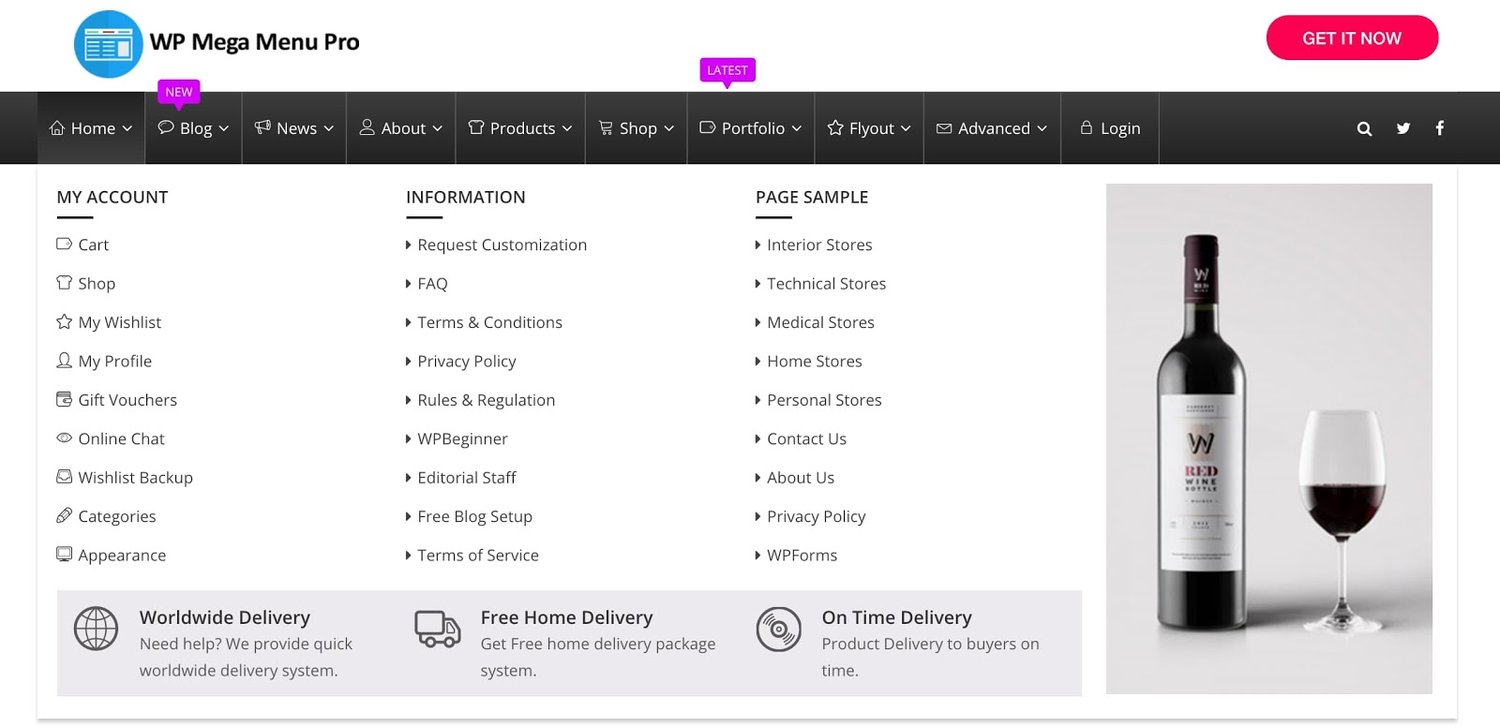Expand the Flyout menu chevron

coord(905,129)
